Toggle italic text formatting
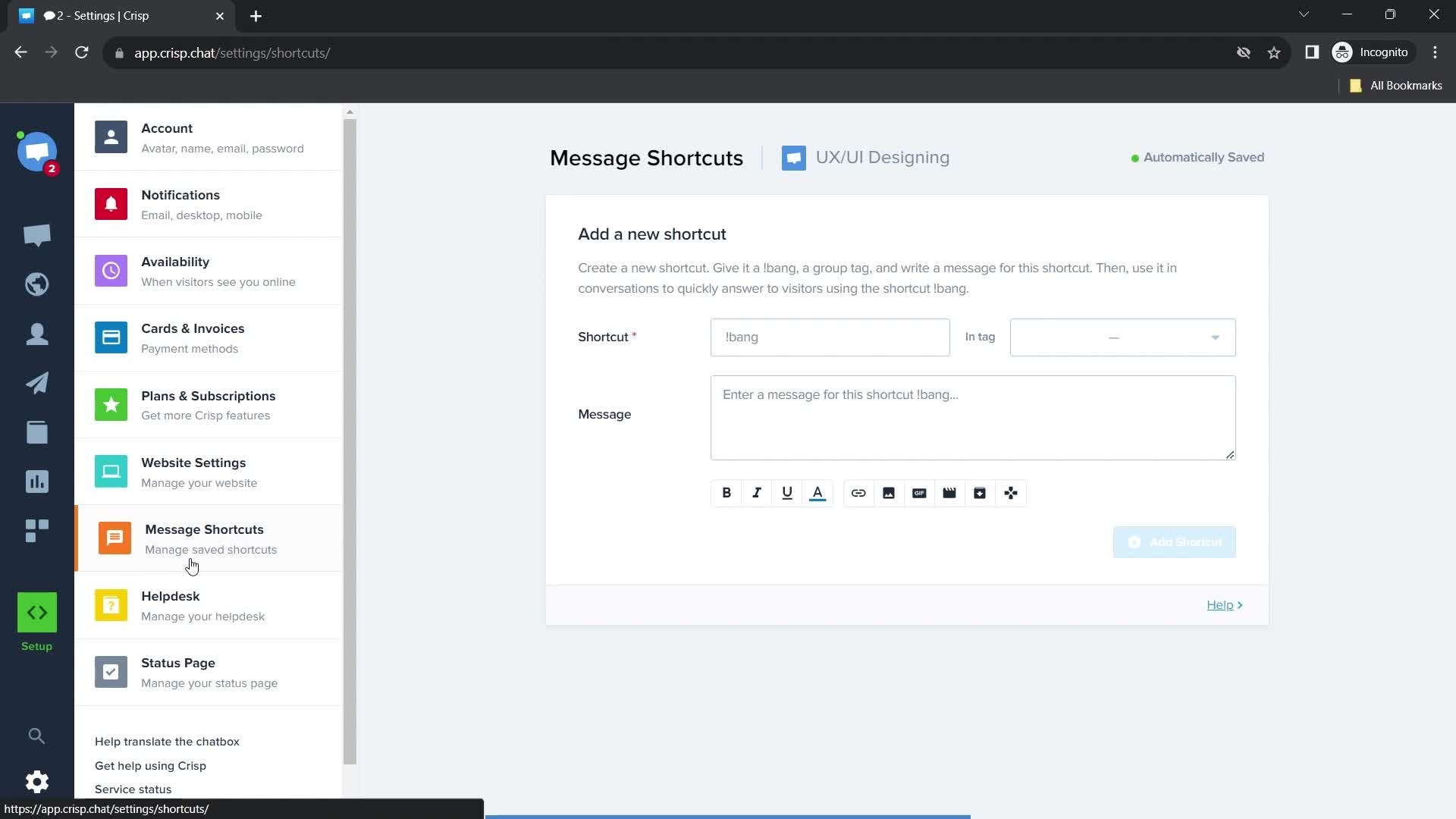Viewport: 1456px width, 819px height. click(757, 493)
